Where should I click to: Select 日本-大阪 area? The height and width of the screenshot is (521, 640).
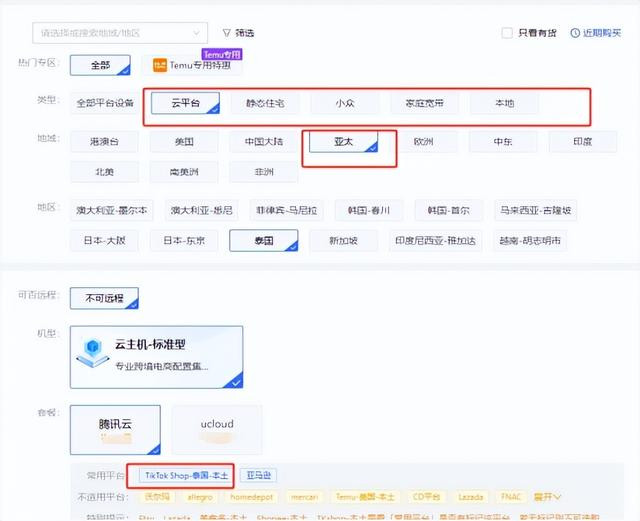(104, 240)
